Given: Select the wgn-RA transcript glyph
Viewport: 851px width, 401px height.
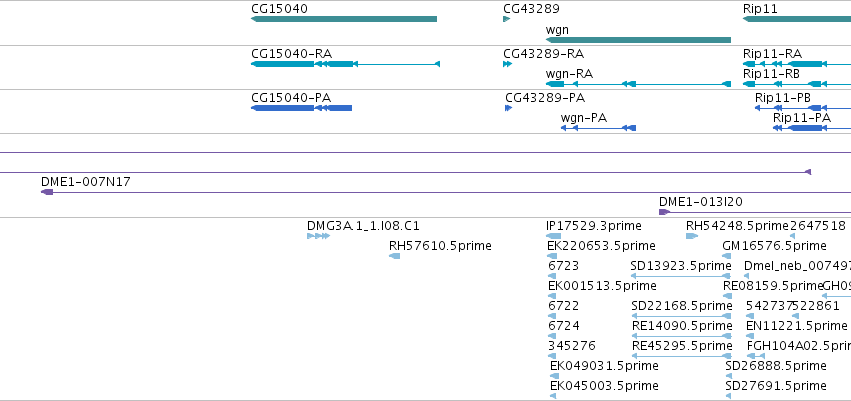Looking at the screenshot, I should point(638,84).
